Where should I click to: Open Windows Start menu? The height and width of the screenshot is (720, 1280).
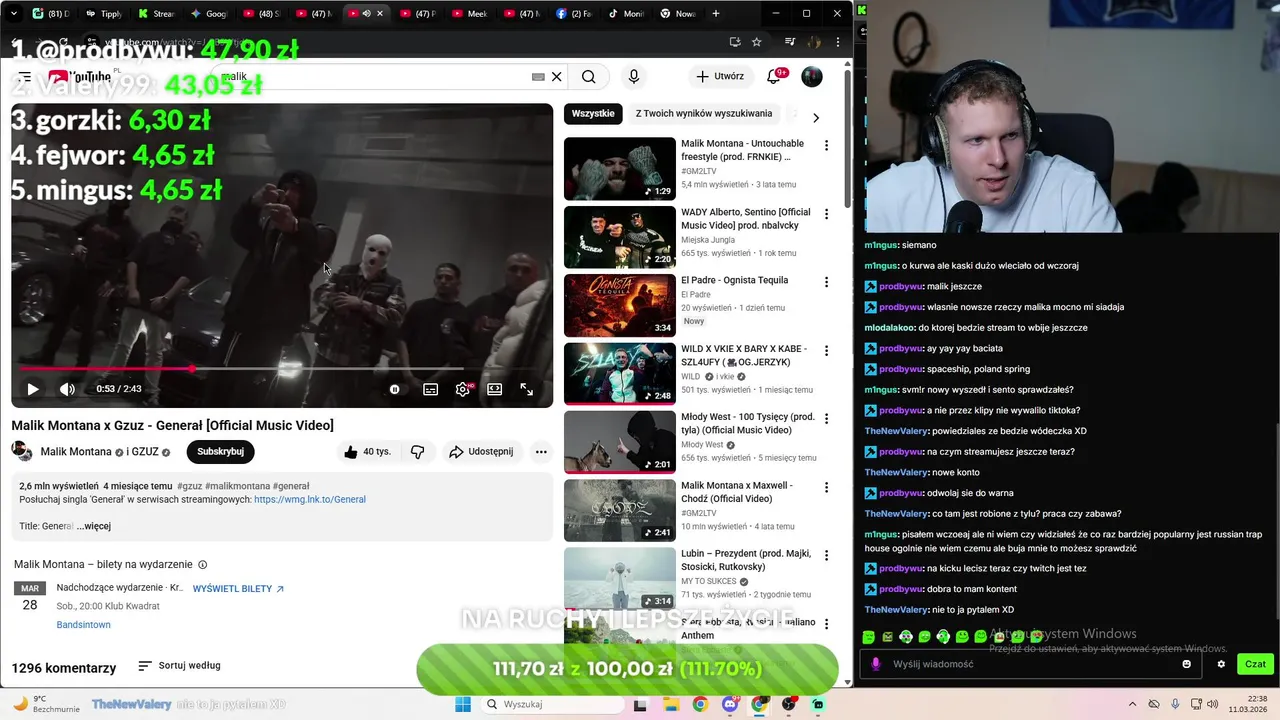[463, 705]
